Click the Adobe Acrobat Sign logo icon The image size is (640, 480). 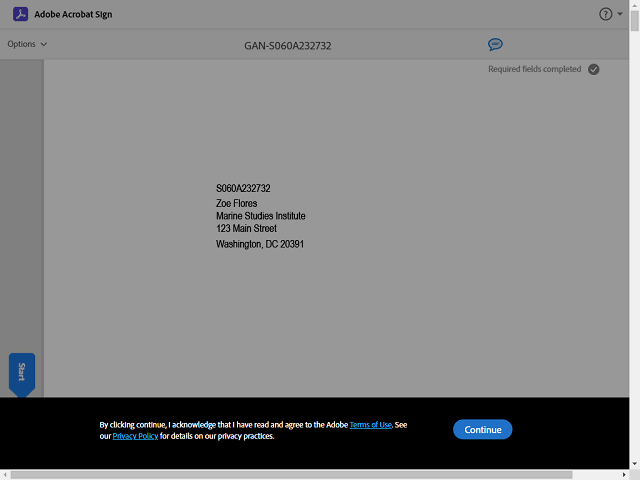pos(20,14)
